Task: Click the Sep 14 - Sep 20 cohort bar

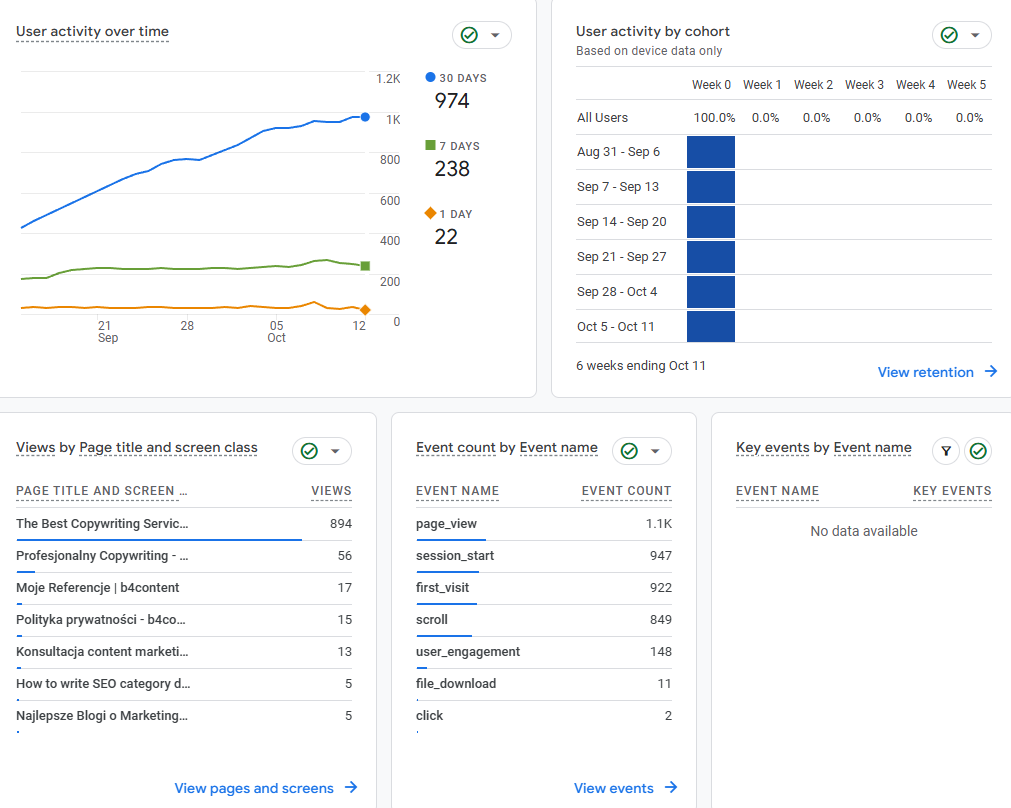Action: [711, 222]
